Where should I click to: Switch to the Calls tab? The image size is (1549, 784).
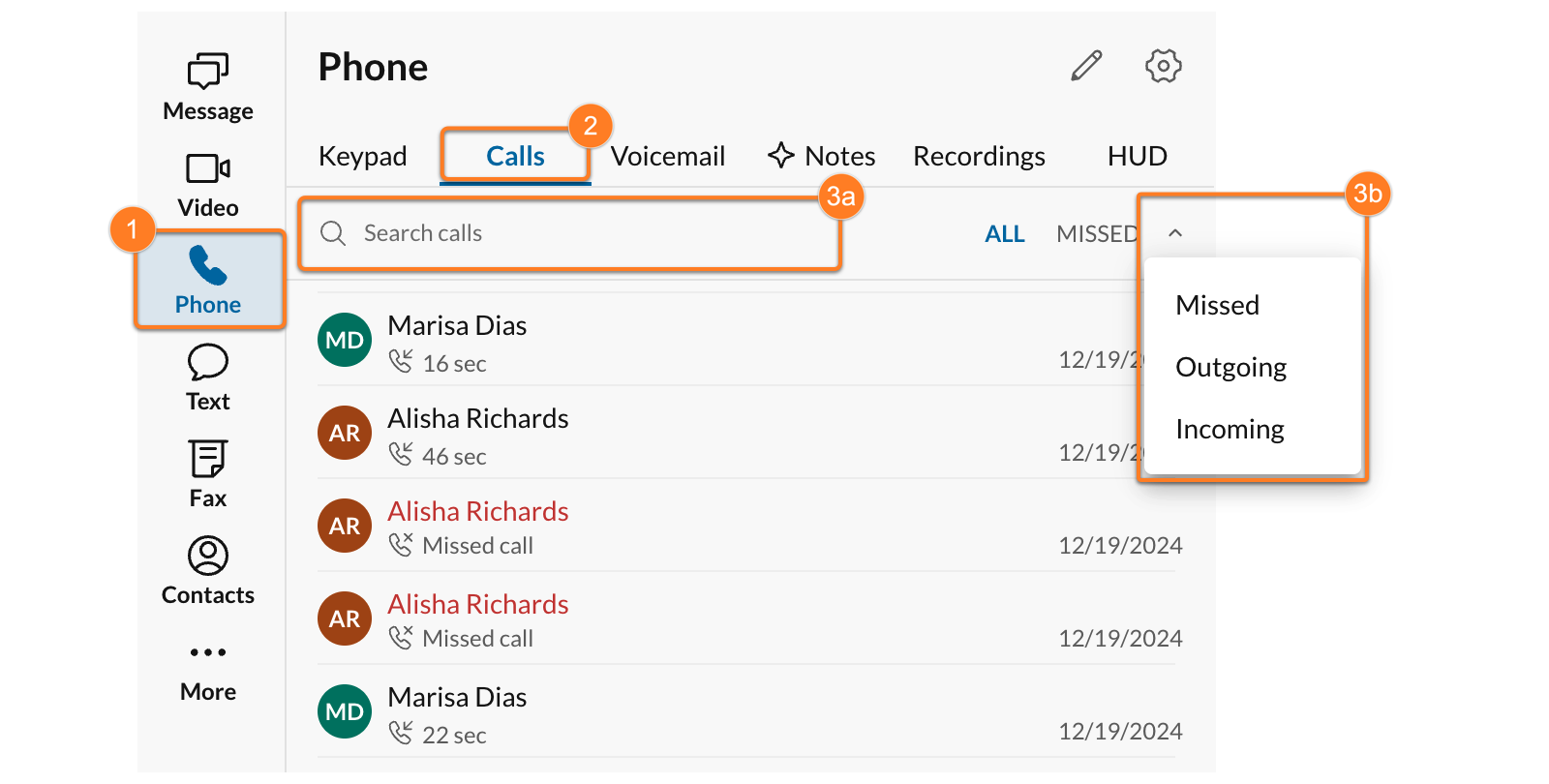[515, 156]
